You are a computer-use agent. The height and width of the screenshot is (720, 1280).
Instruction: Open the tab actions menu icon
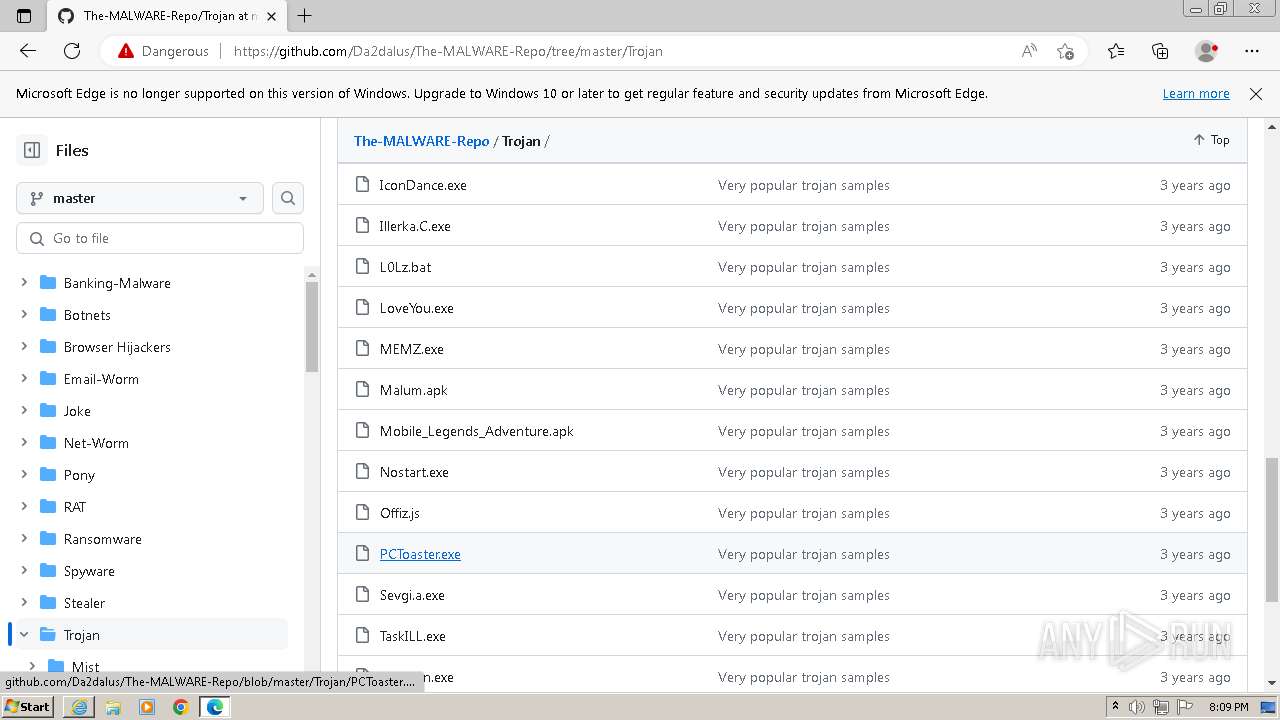(x=24, y=15)
